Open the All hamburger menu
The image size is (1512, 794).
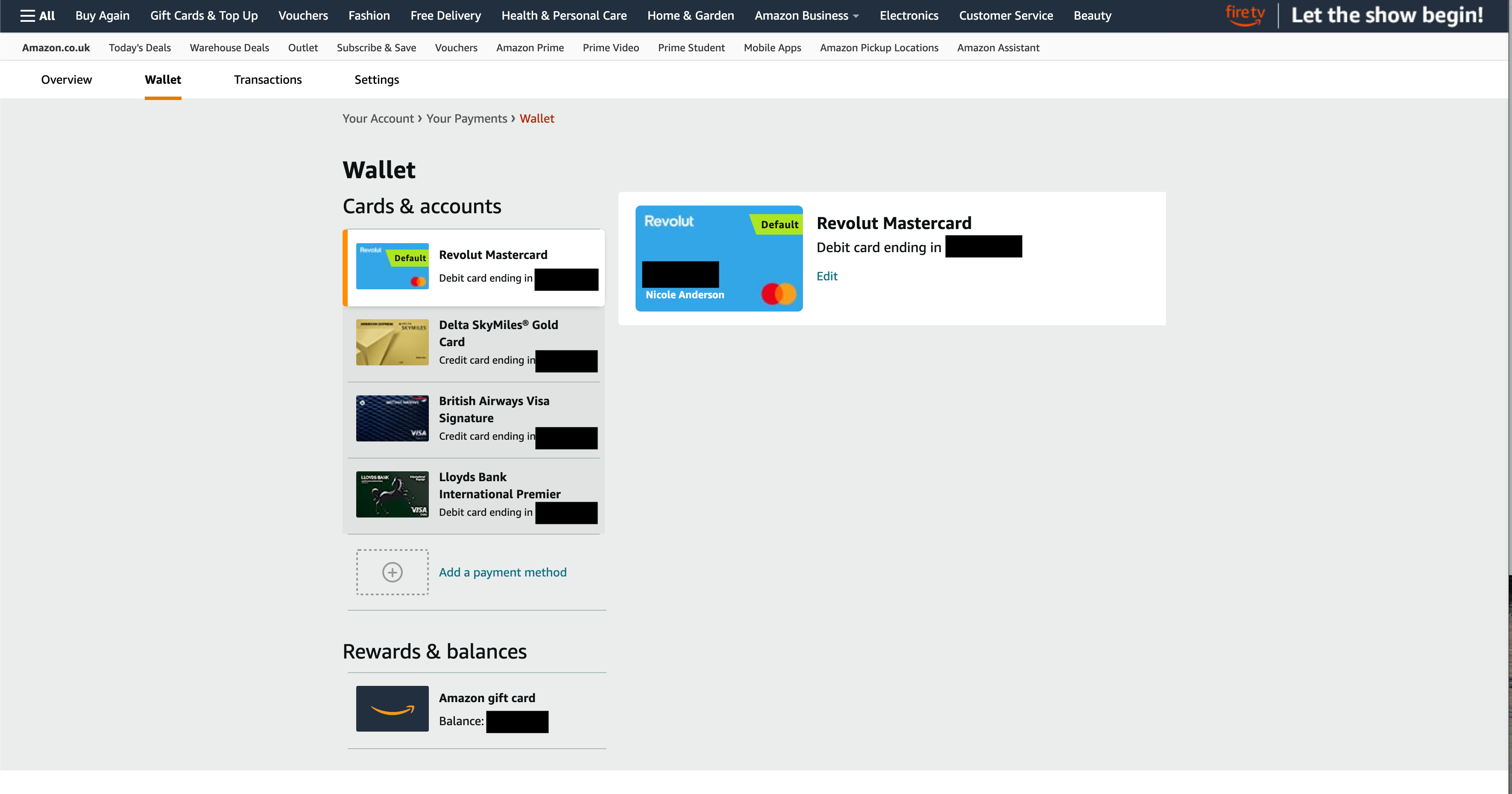point(37,16)
